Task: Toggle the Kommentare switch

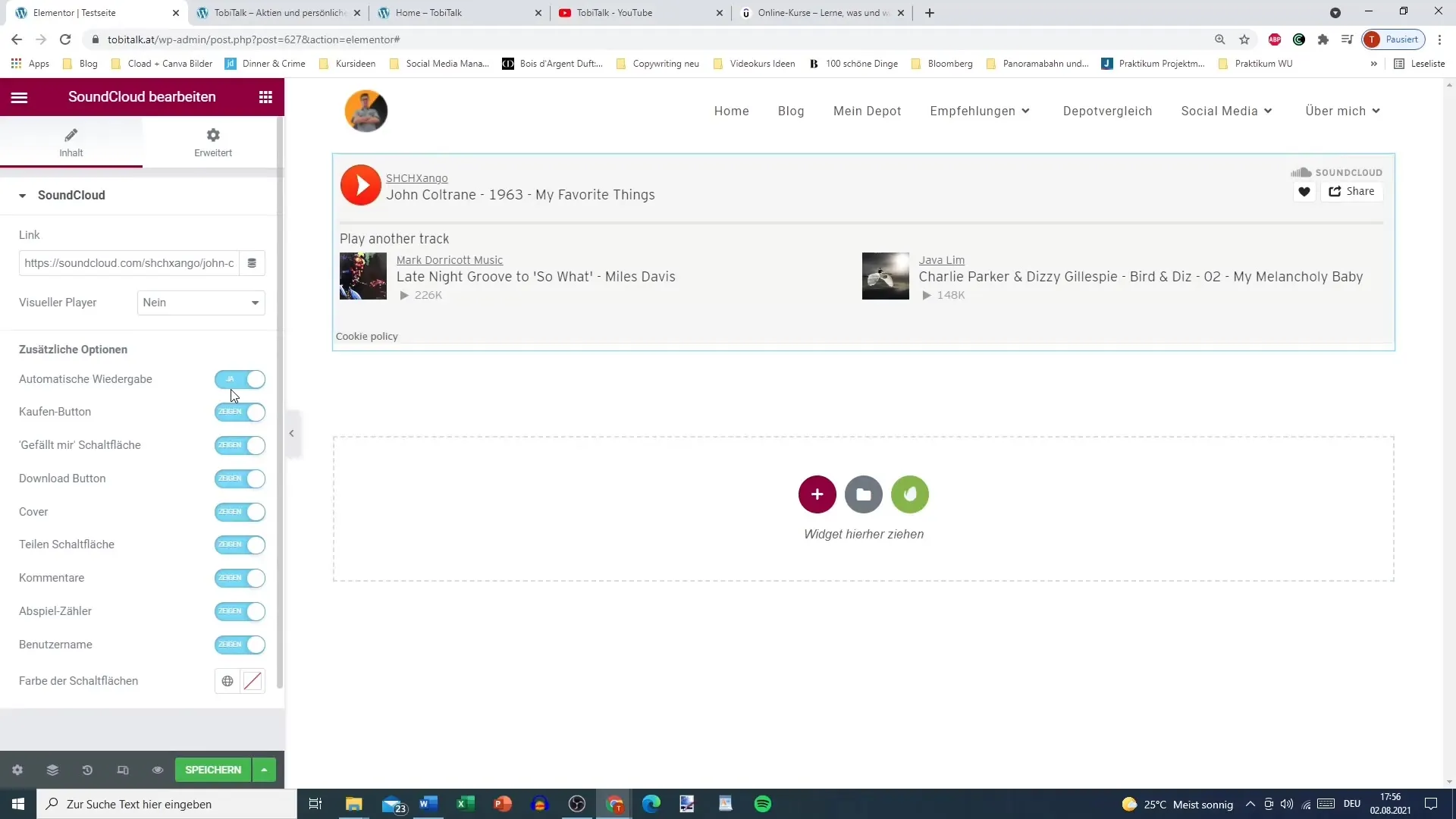Action: tap(240, 578)
